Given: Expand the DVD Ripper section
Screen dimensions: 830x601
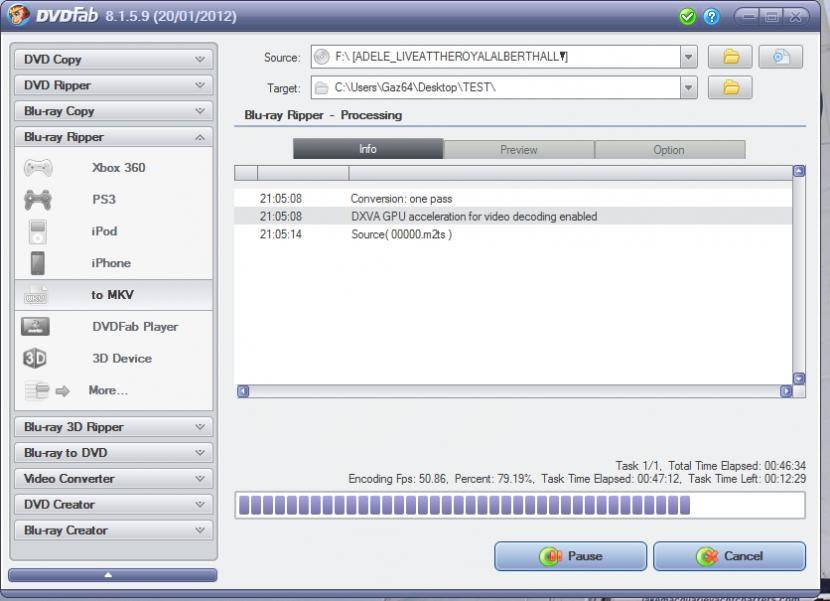Looking at the screenshot, I should (x=114, y=85).
